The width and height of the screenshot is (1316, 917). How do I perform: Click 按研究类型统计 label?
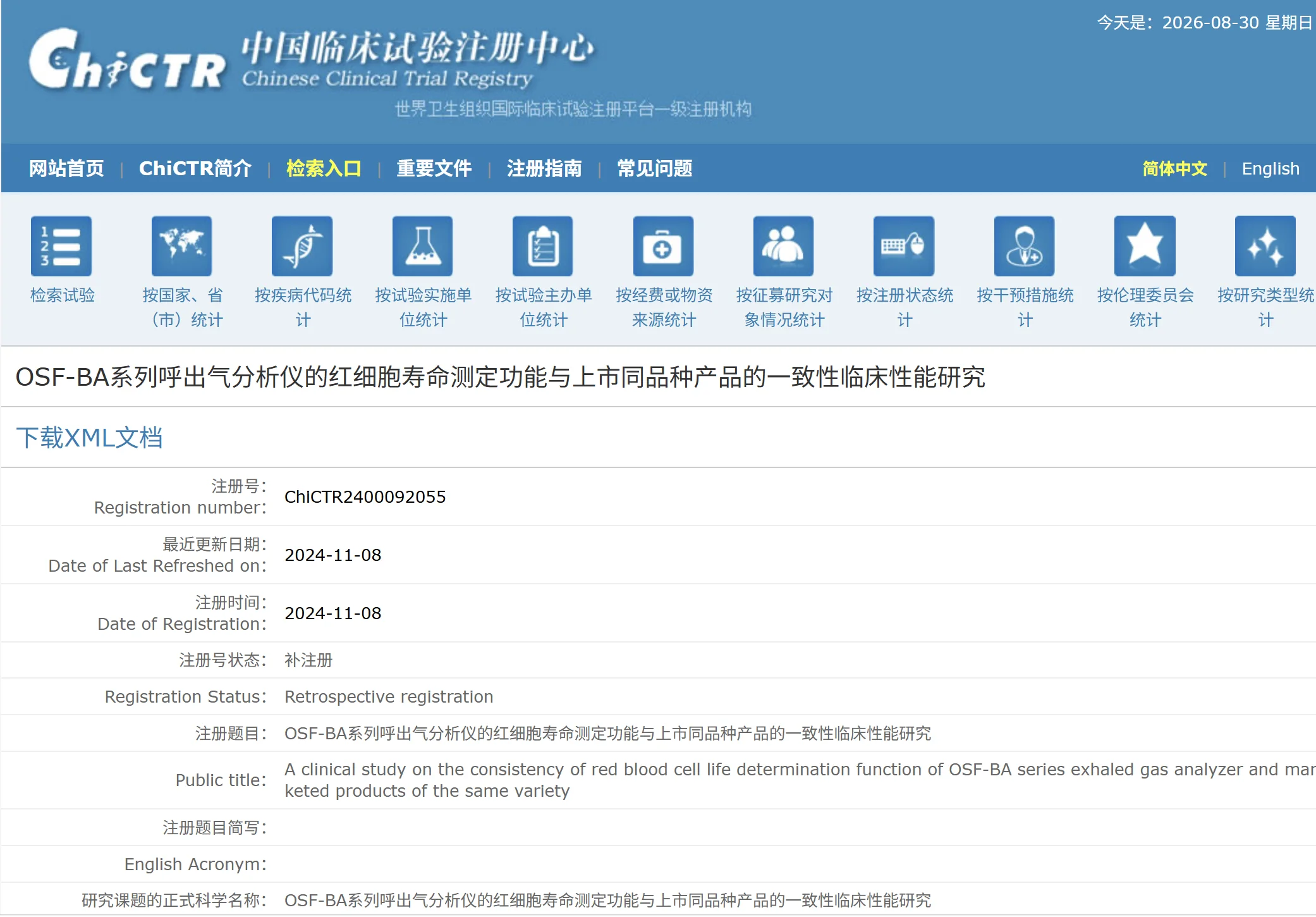(1265, 307)
